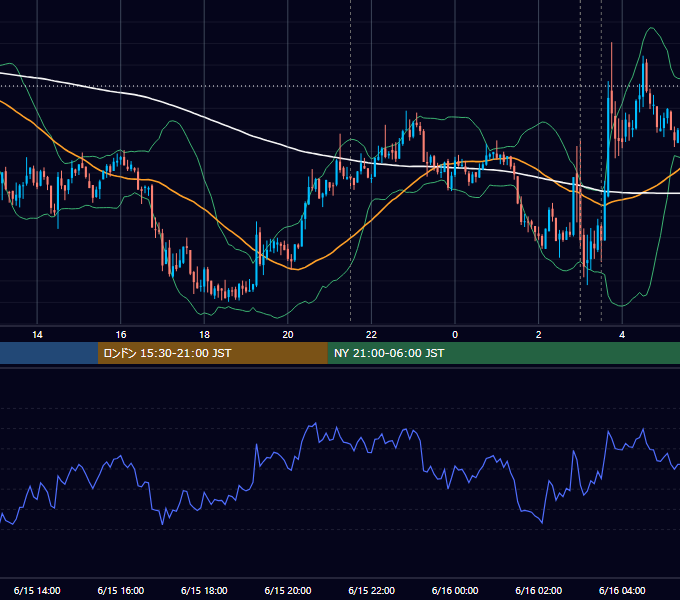Click the 6/16 00:00 date label
The width and height of the screenshot is (680, 600).
(x=455, y=590)
